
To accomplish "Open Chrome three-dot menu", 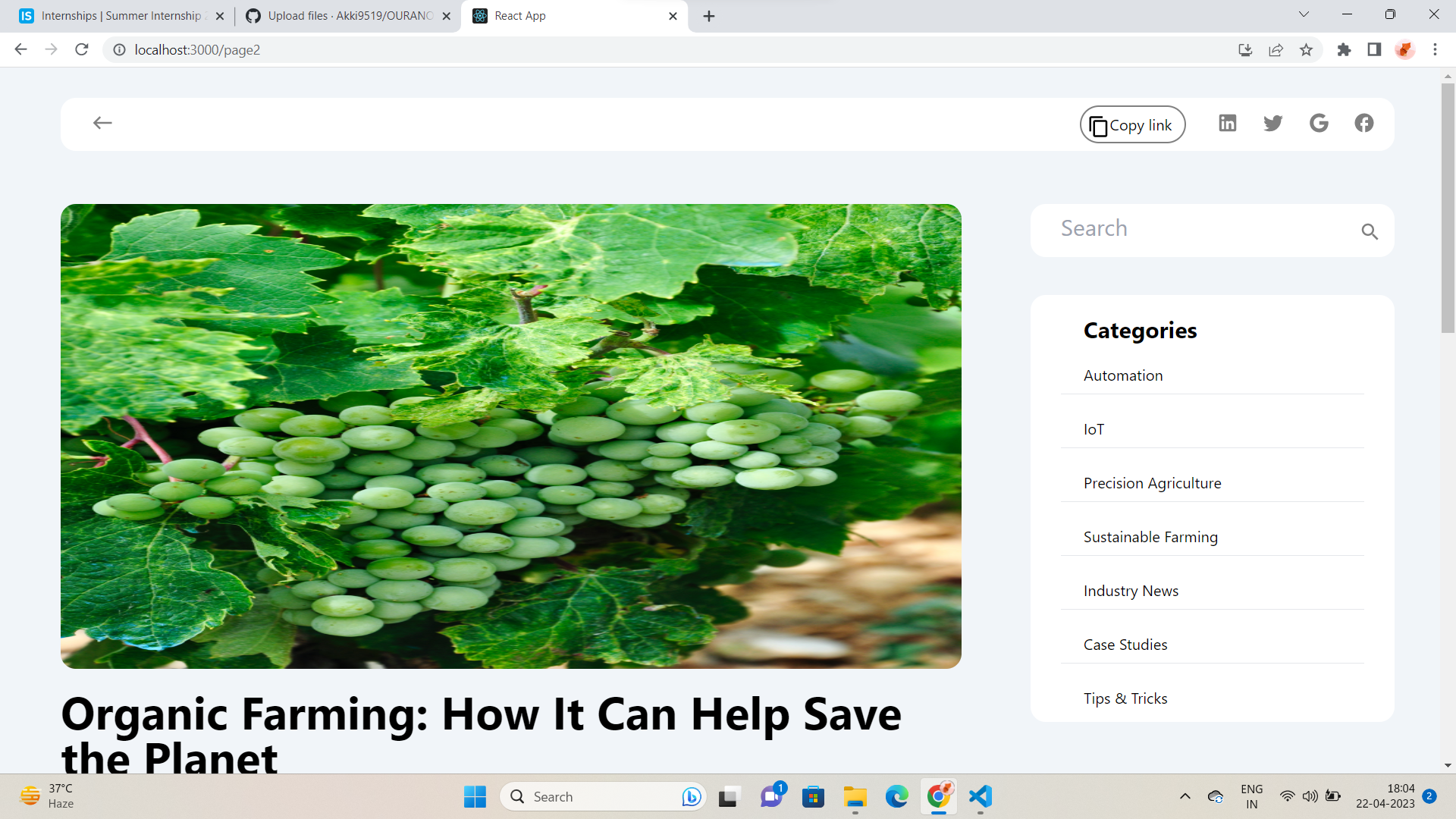I will [x=1435, y=50].
